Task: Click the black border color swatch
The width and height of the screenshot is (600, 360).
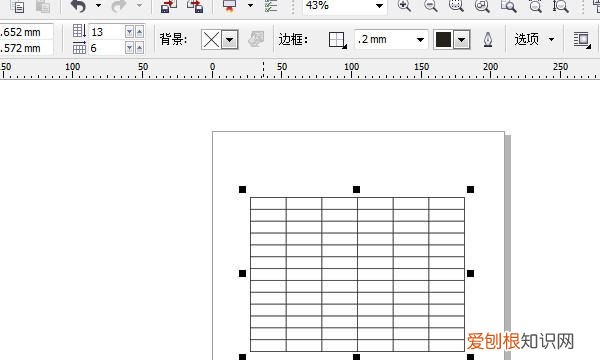Action: pos(443,39)
